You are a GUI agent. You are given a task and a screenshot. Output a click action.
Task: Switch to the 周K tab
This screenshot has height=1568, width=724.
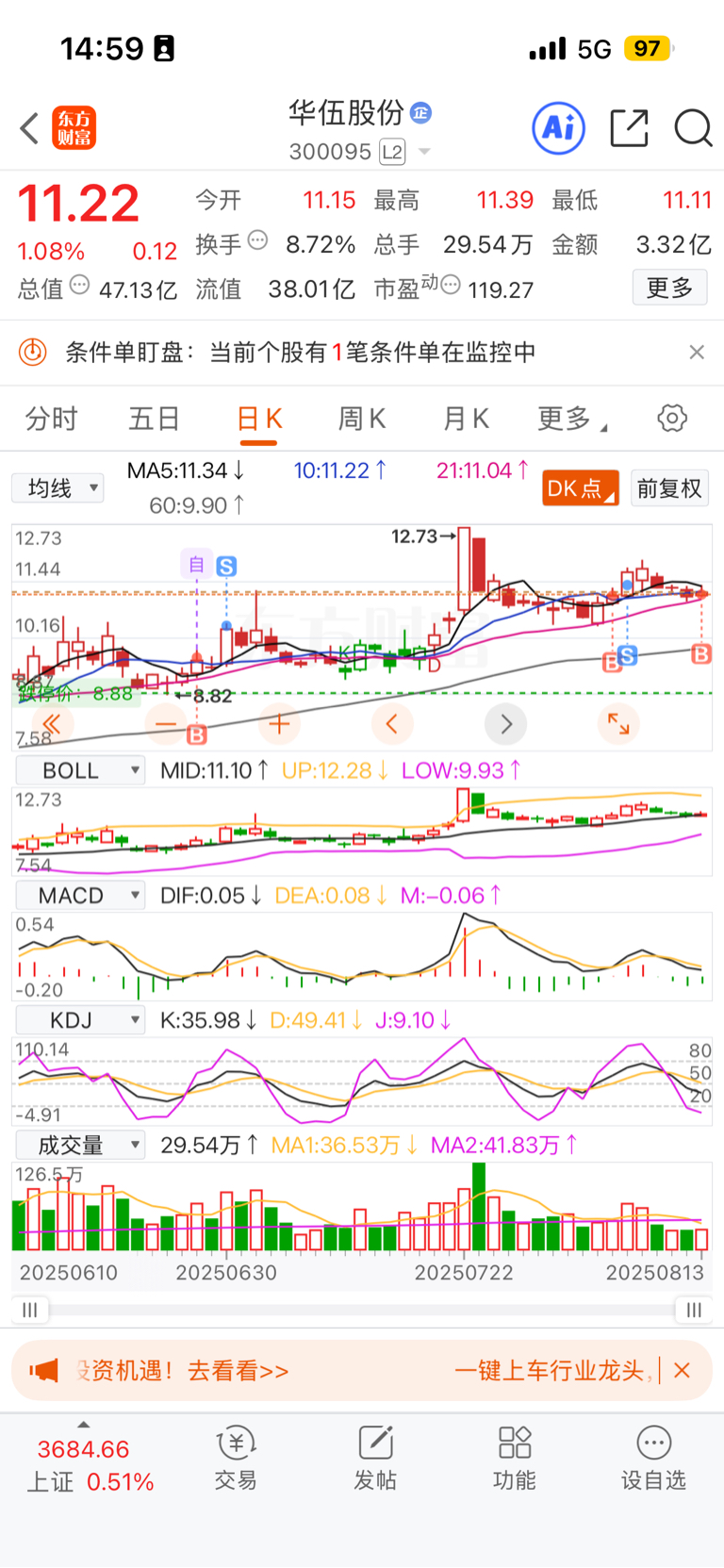tap(362, 419)
